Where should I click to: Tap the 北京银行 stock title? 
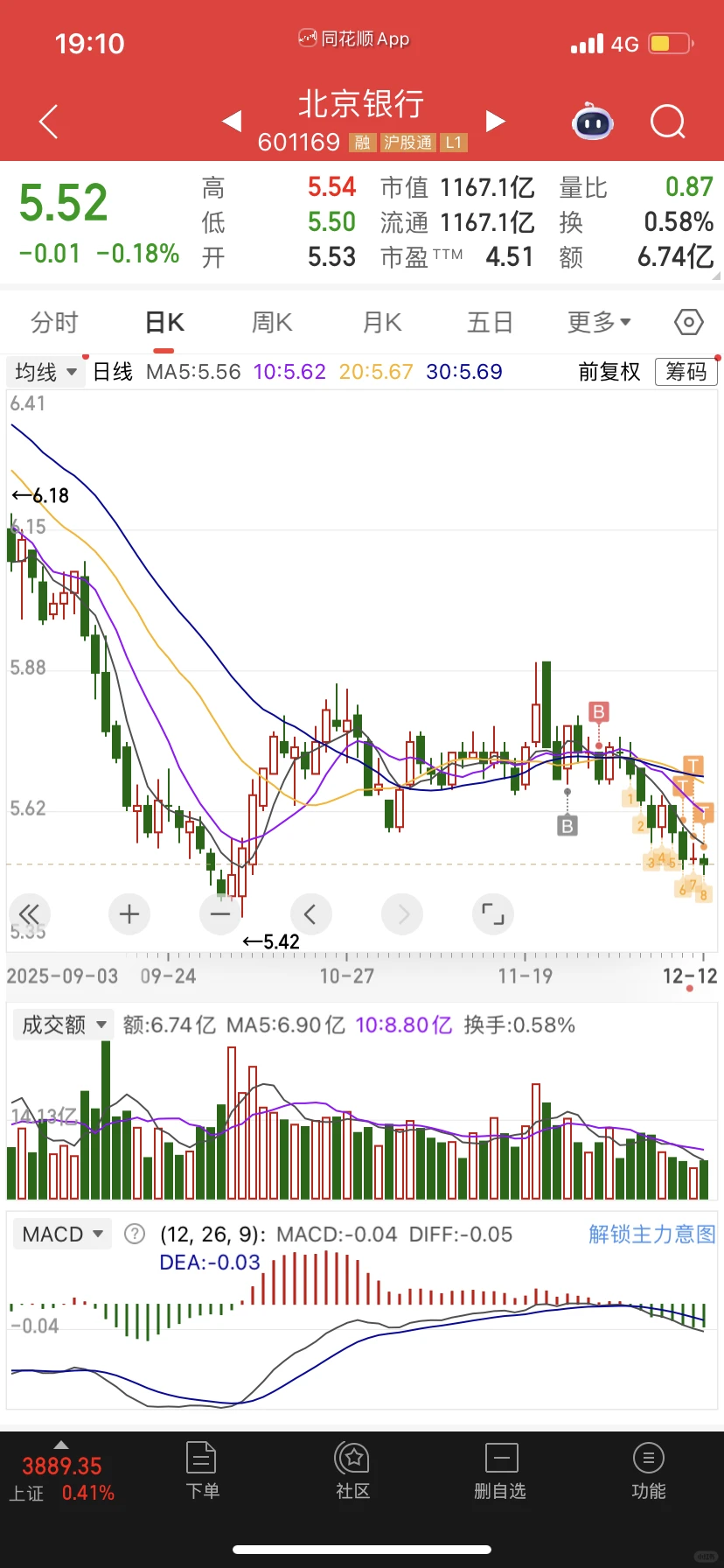point(361,104)
